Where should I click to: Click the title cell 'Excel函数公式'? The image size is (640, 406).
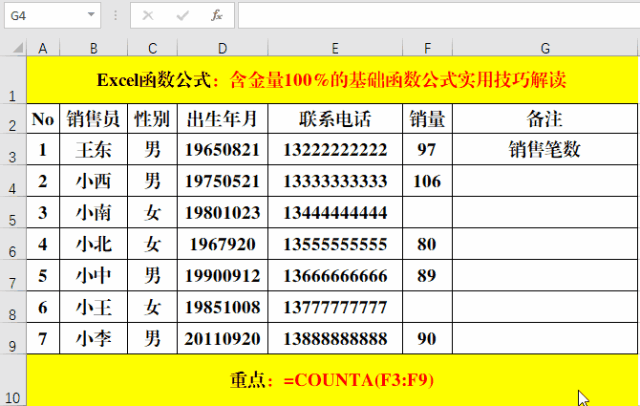coord(332,80)
